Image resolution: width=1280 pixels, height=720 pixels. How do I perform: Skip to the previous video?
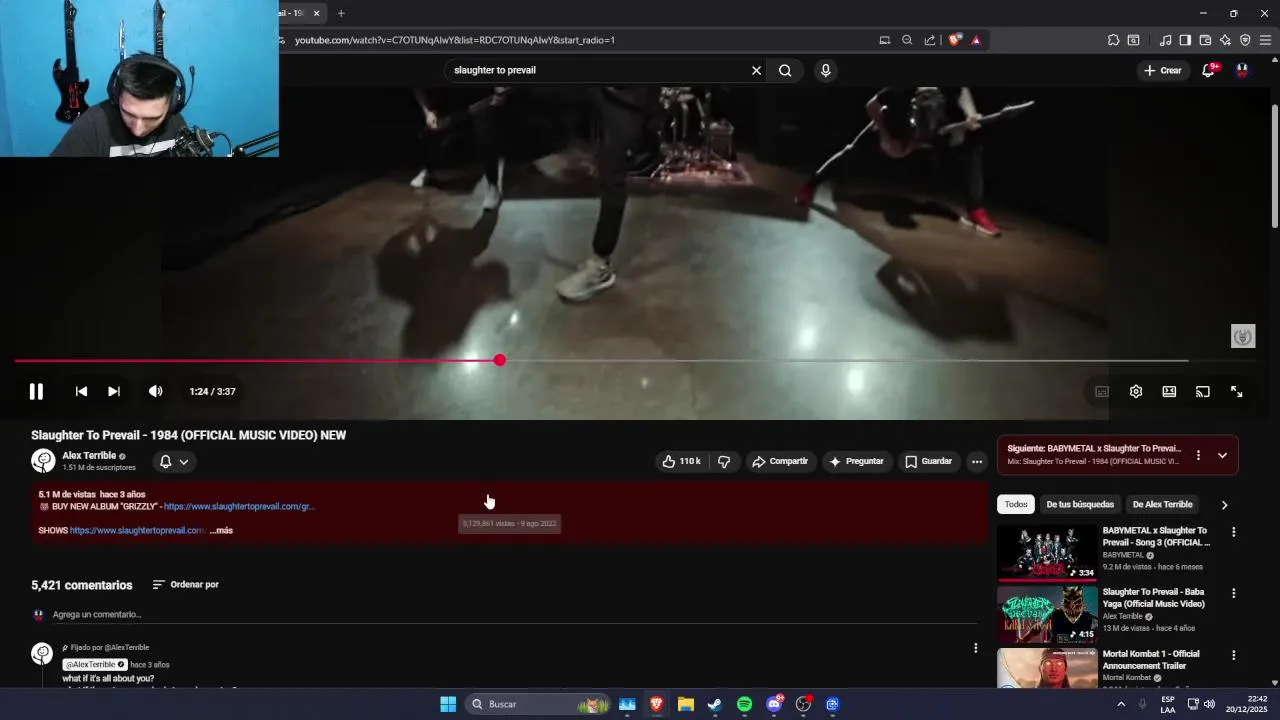pos(81,392)
